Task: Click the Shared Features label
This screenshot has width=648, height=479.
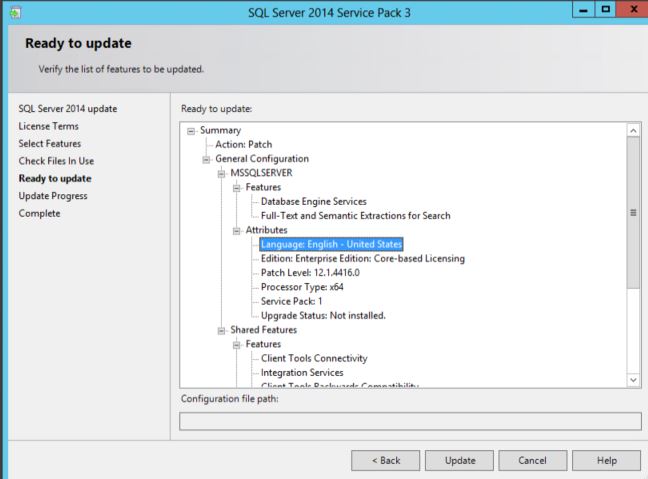Action: click(x=263, y=330)
